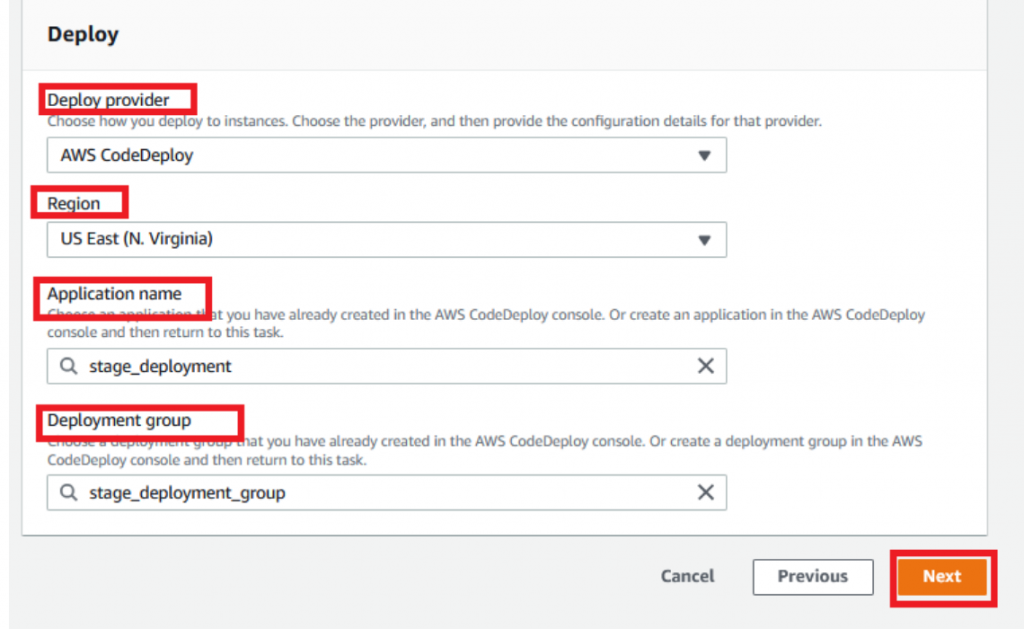Image resolution: width=1024 pixels, height=629 pixels.
Task: Click the search icon in Application name field
Action: (69, 366)
